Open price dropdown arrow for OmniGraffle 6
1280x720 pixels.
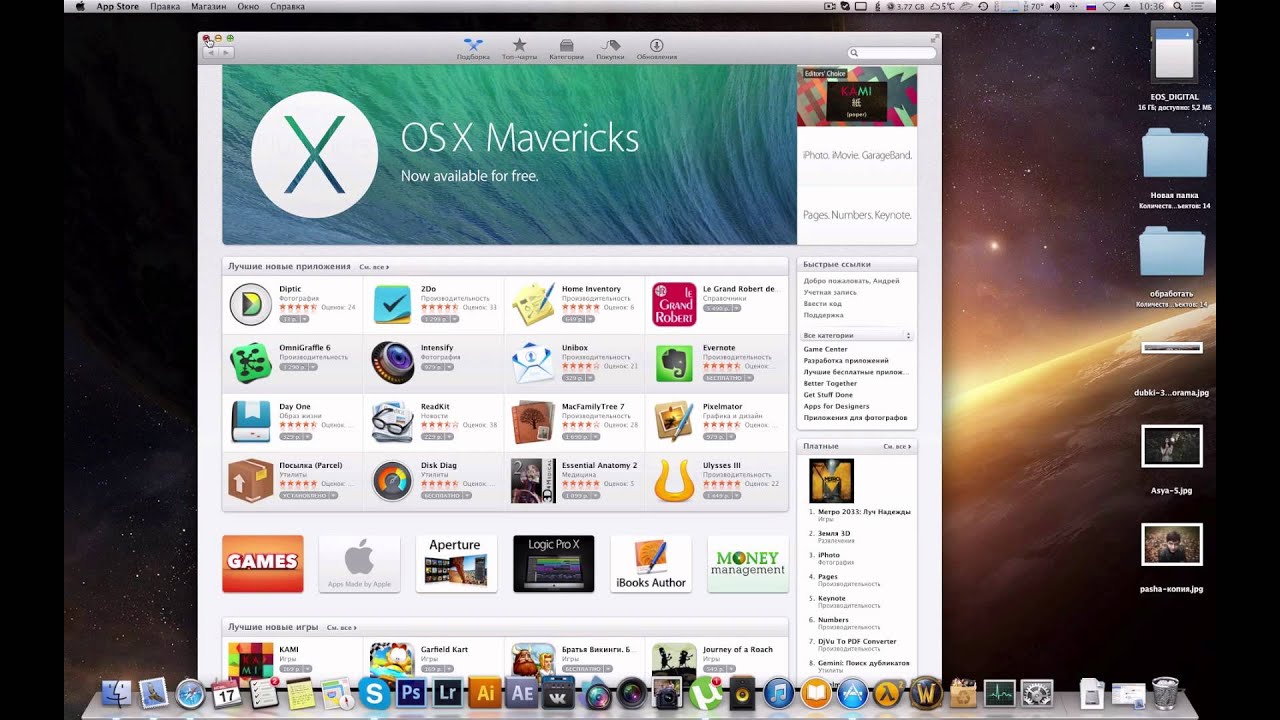[314, 367]
